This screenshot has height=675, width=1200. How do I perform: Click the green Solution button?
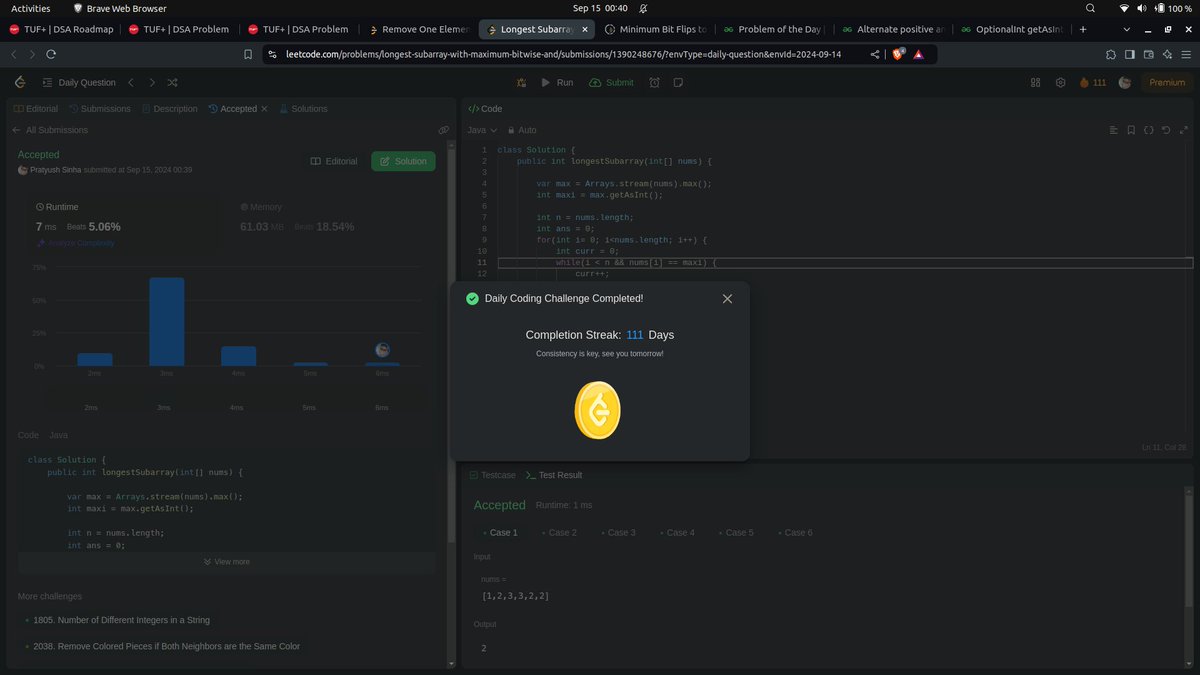403,161
